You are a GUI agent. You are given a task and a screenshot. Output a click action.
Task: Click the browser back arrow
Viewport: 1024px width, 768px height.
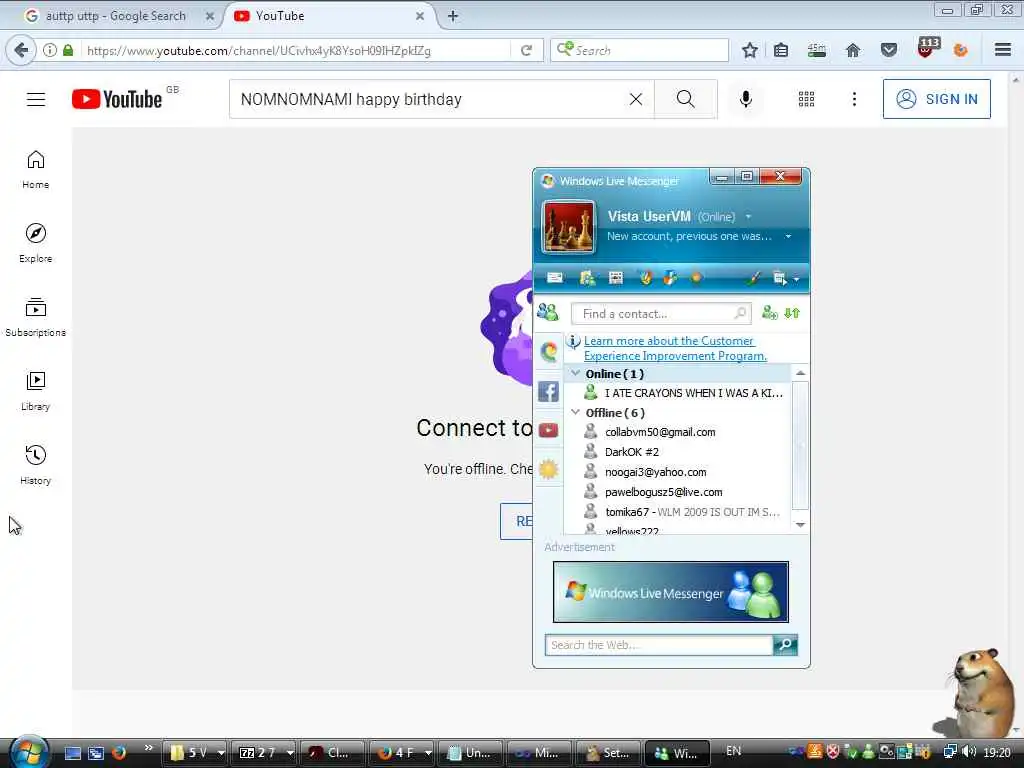21,50
